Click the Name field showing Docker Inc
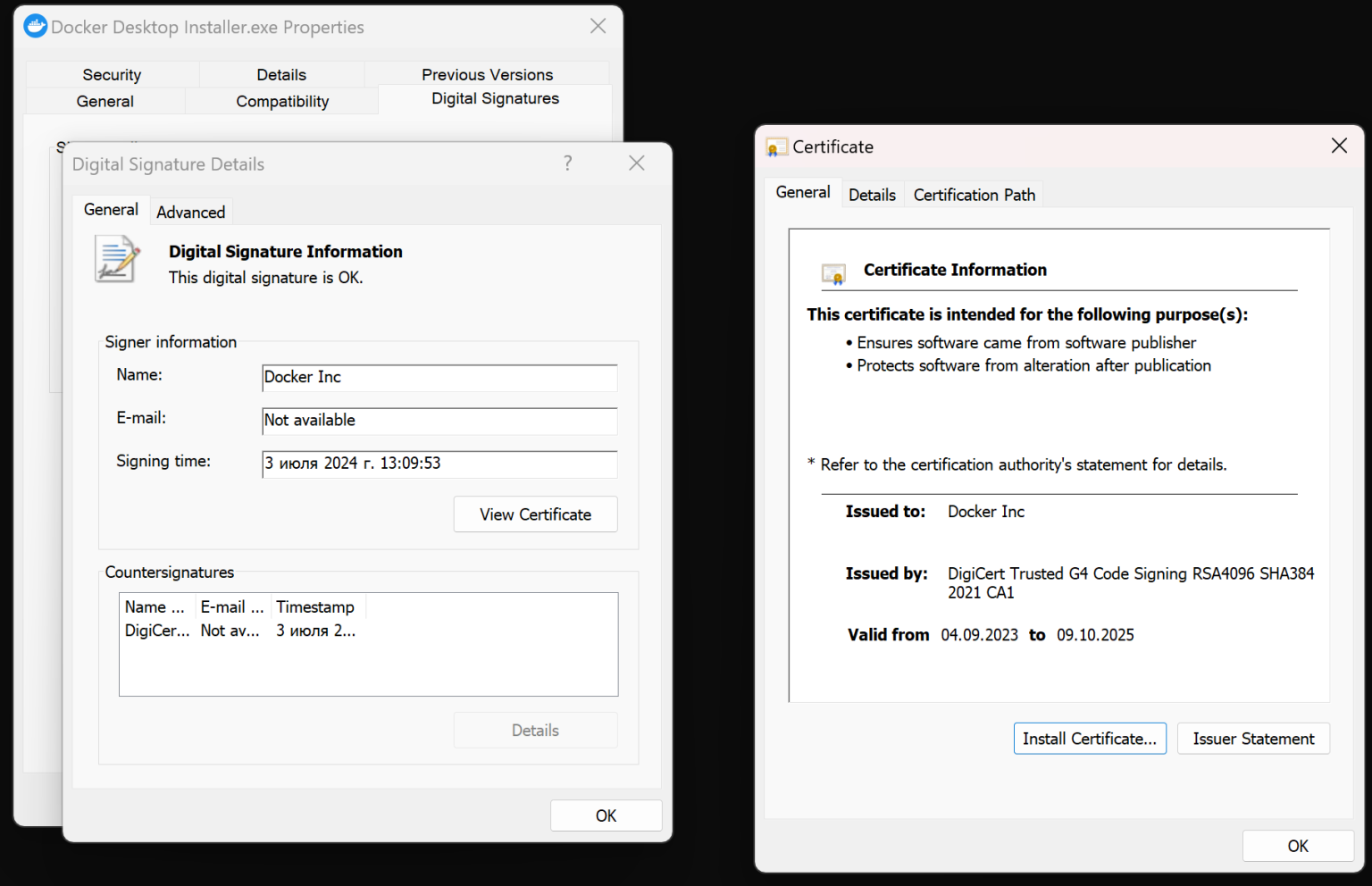 pyautogui.click(x=439, y=377)
